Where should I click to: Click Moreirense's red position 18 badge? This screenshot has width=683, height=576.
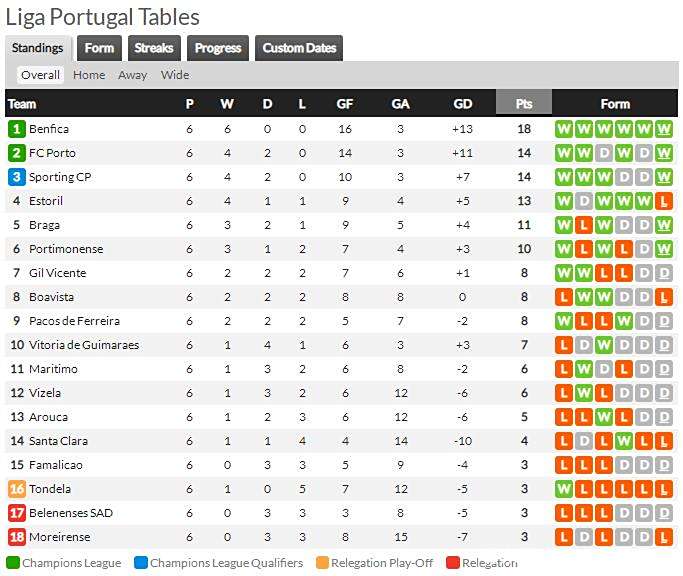tap(16, 537)
